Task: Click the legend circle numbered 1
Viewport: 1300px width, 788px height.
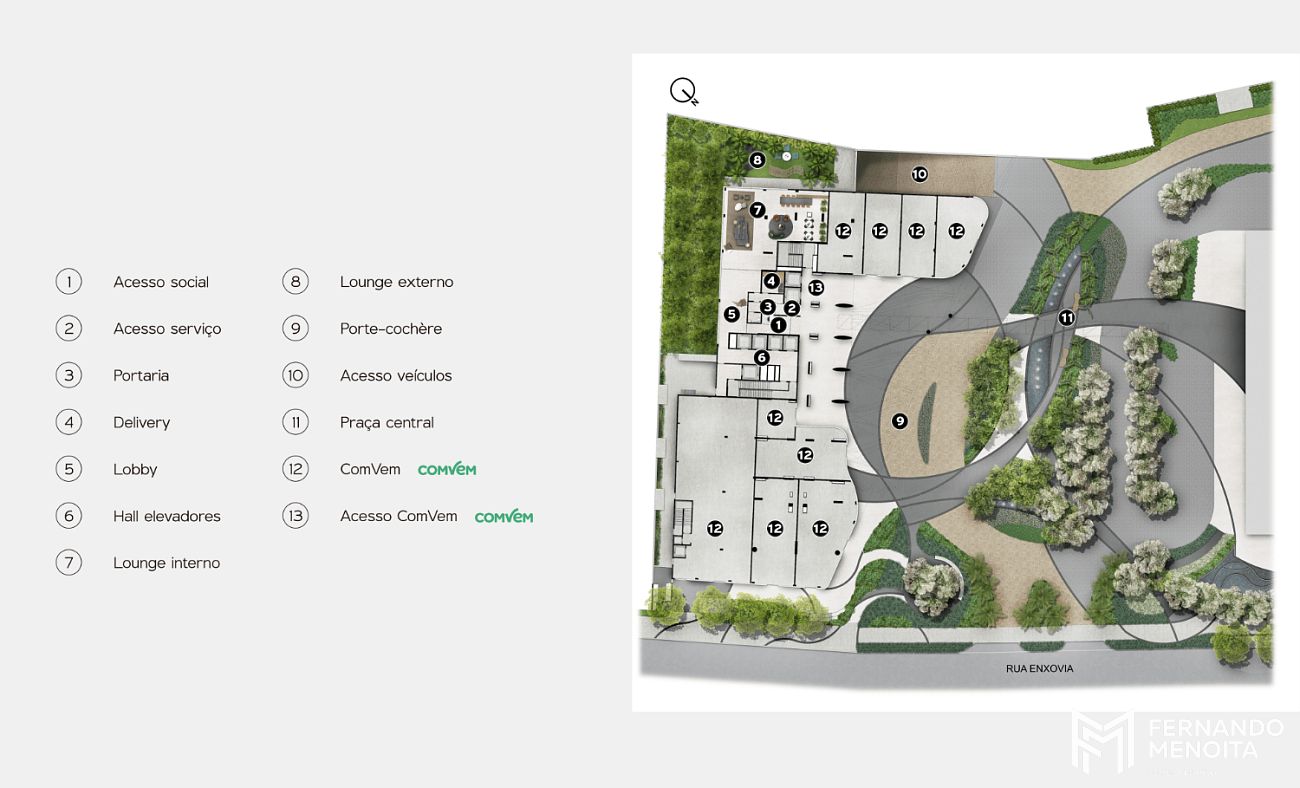Action: (x=68, y=282)
